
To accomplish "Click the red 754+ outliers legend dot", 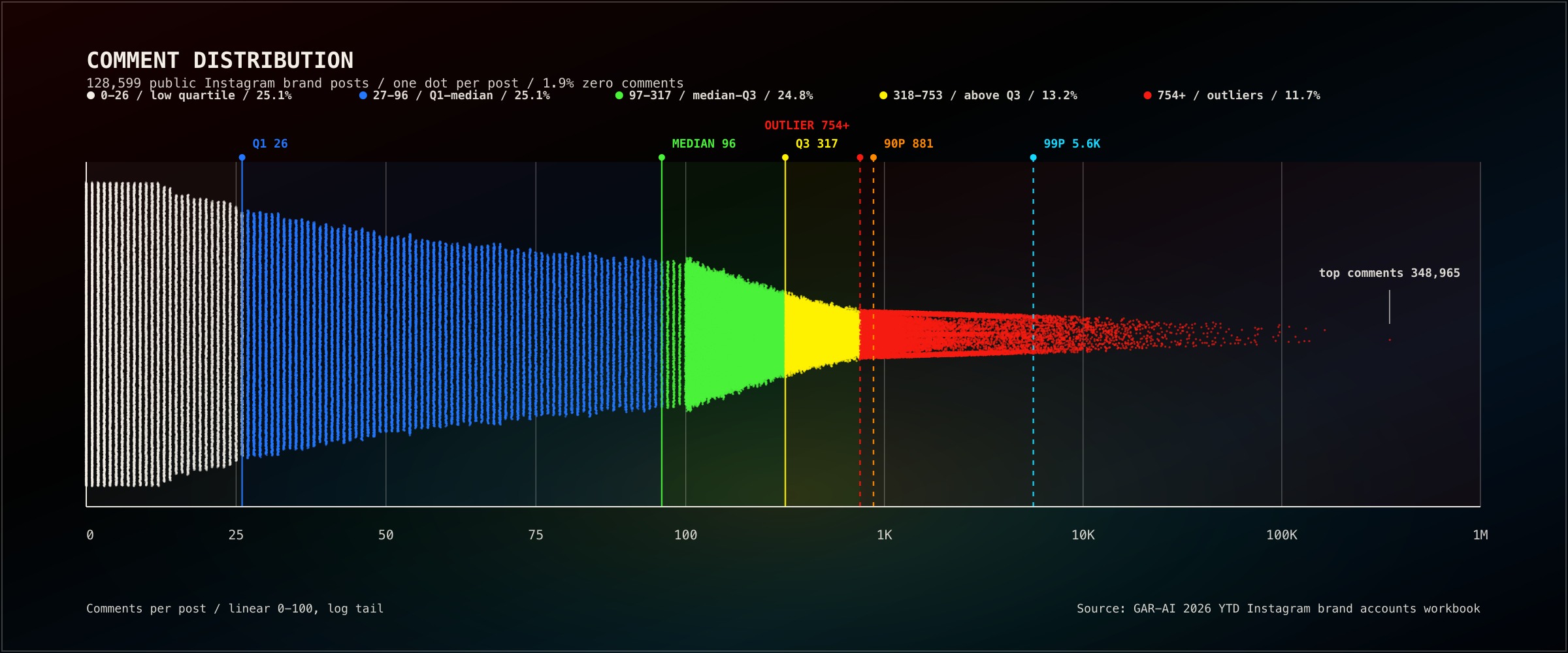I will (x=1147, y=95).
